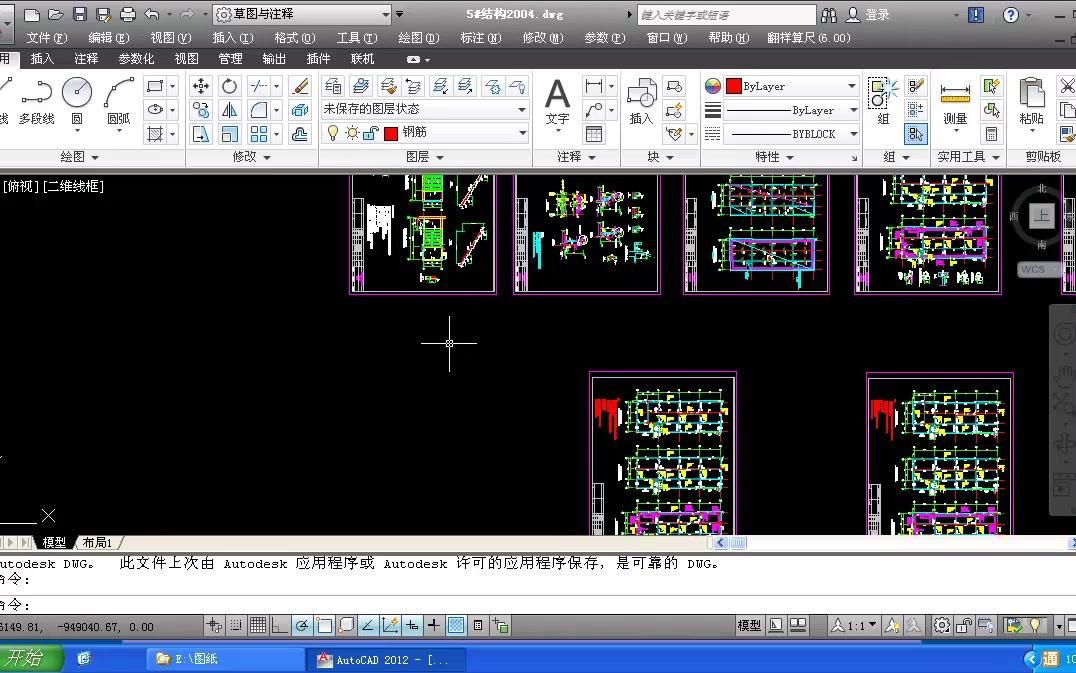
Task: Expand the 特性 panel
Action: coord(774,157)
